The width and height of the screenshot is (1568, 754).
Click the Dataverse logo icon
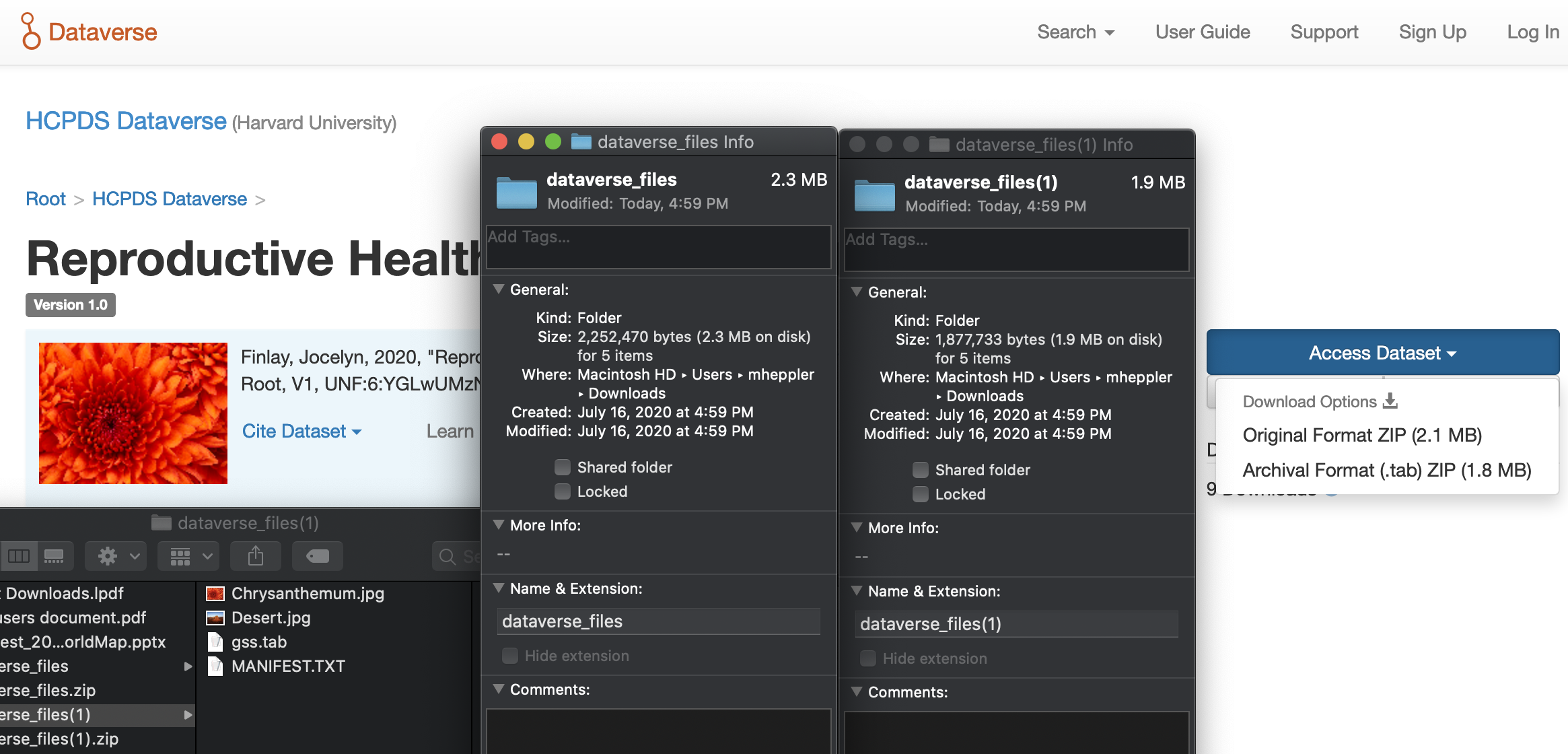click(30, 31)
